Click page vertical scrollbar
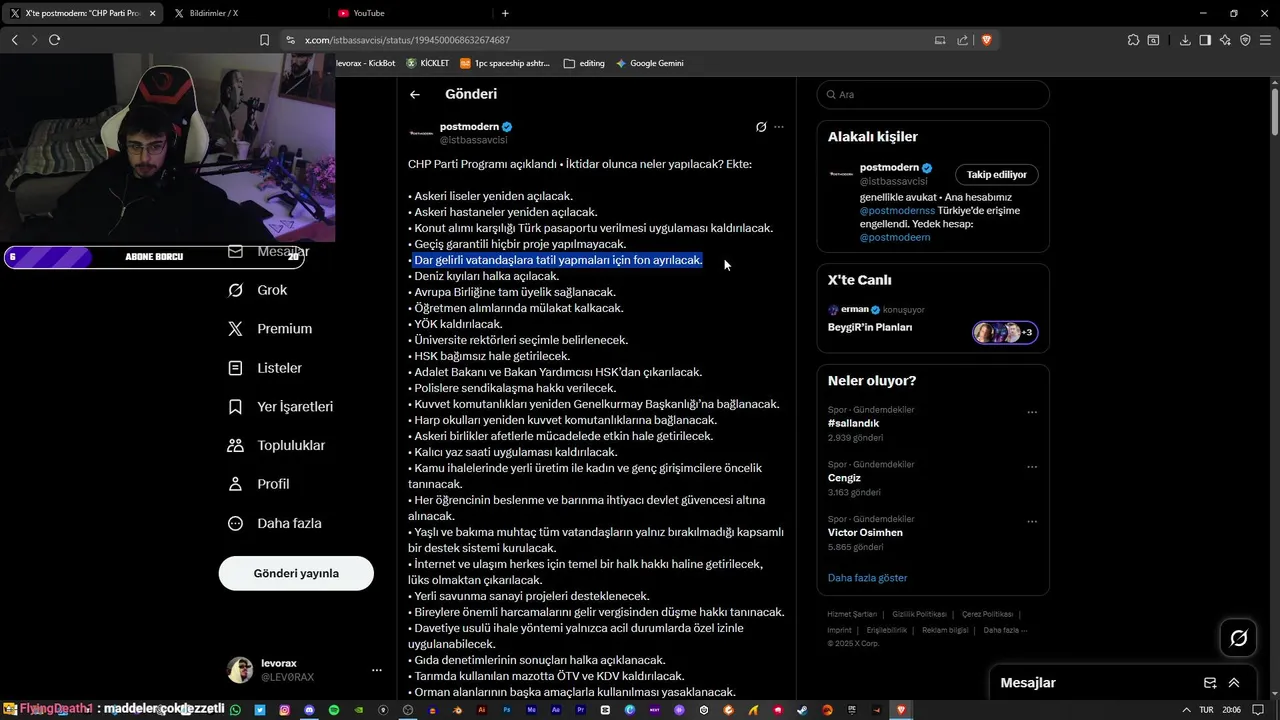 click(x=1274, y=110)
